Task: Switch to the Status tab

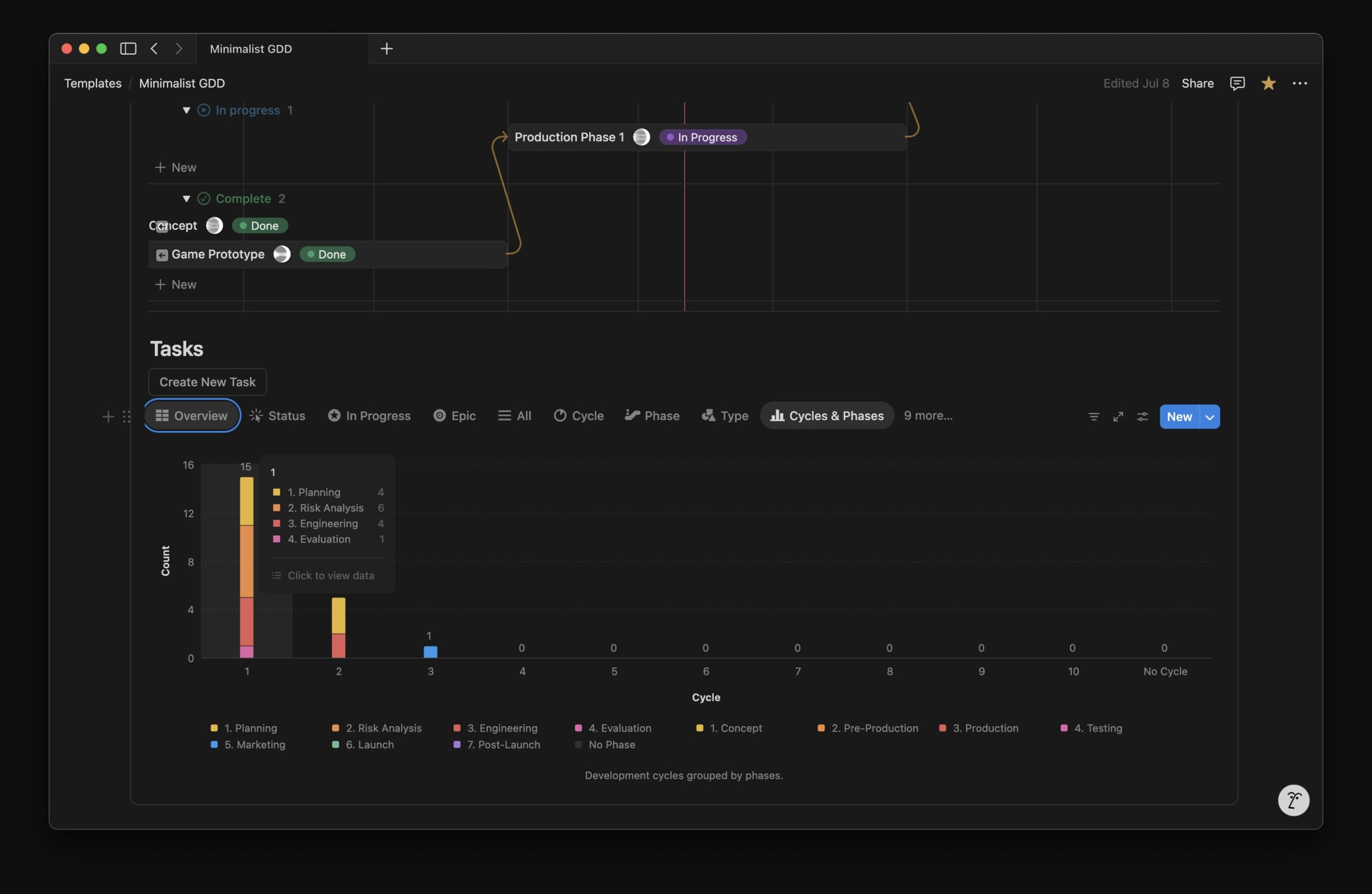Action: point(278,415)
